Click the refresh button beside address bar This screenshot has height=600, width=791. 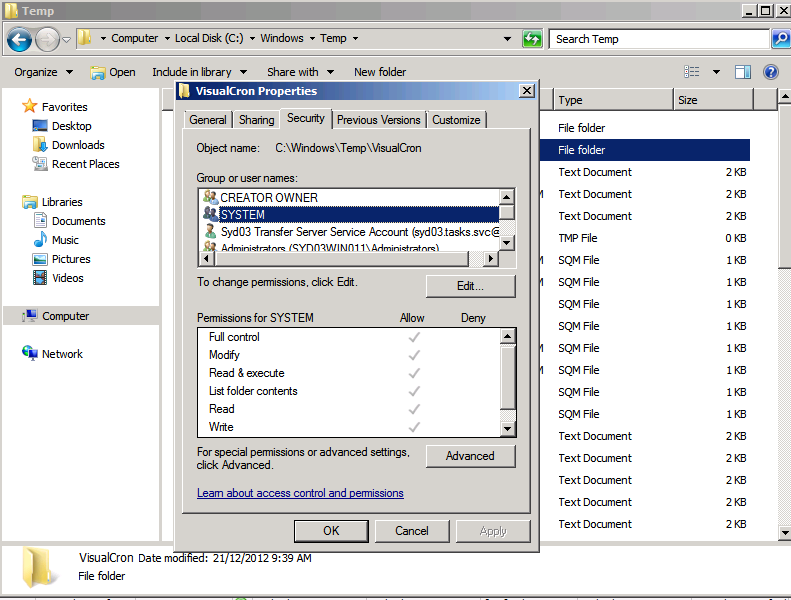click(x=532, y=39)
